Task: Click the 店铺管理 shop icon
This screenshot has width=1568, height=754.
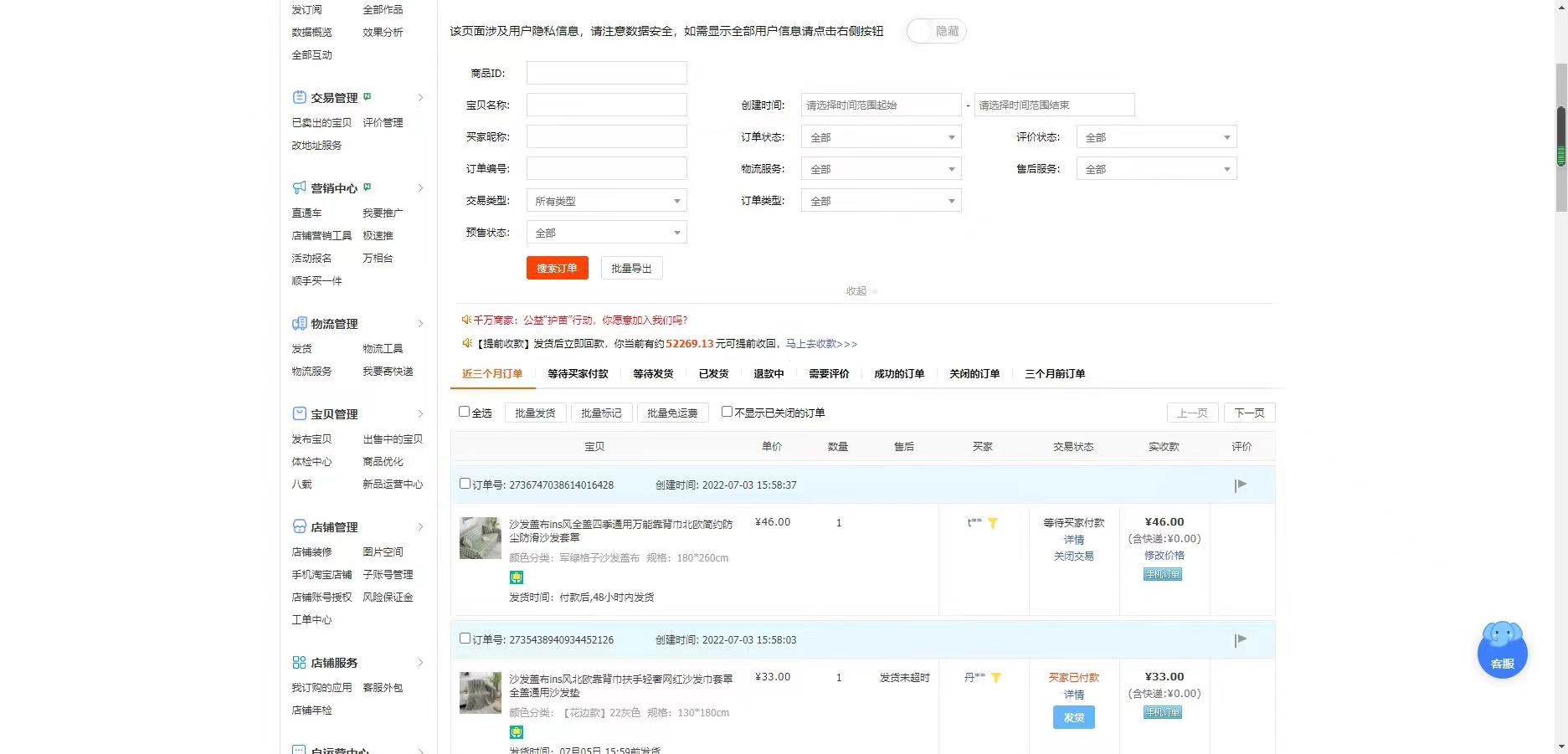Action: (x=299, y=526)
